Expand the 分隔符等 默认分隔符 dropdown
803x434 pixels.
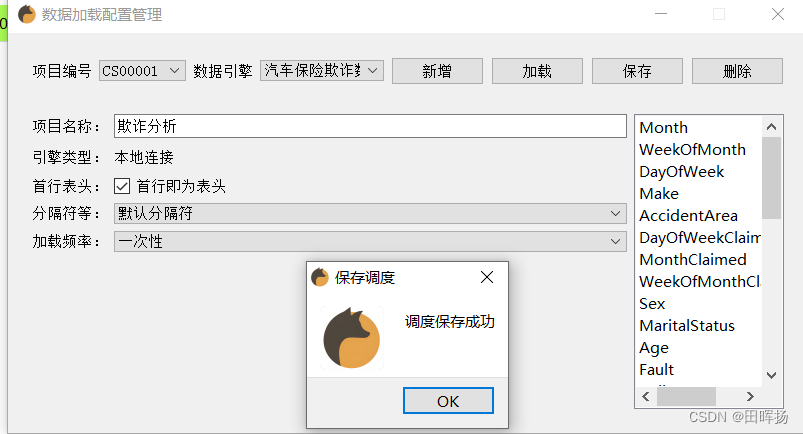(x=370, y=213)
